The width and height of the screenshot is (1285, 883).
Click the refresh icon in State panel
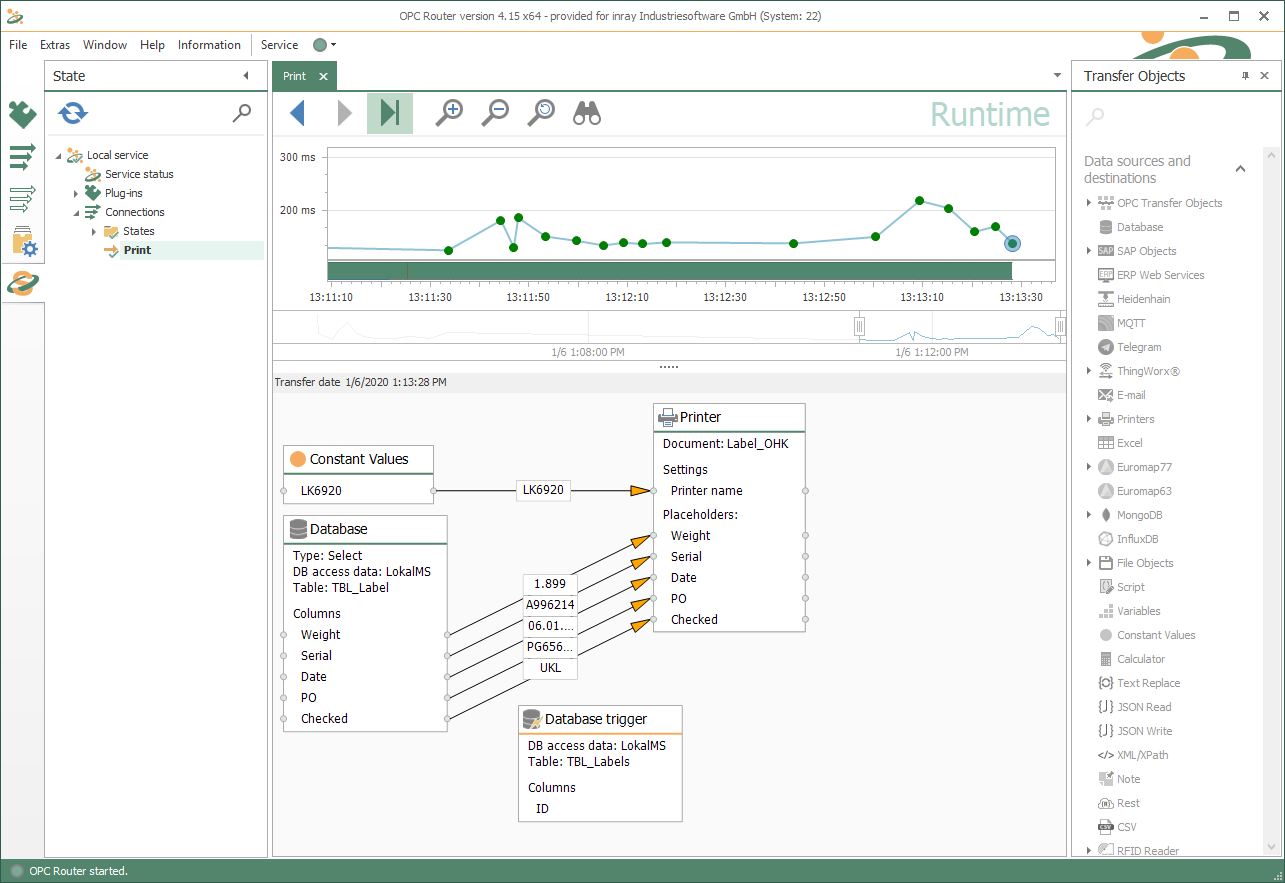(73, 113)
